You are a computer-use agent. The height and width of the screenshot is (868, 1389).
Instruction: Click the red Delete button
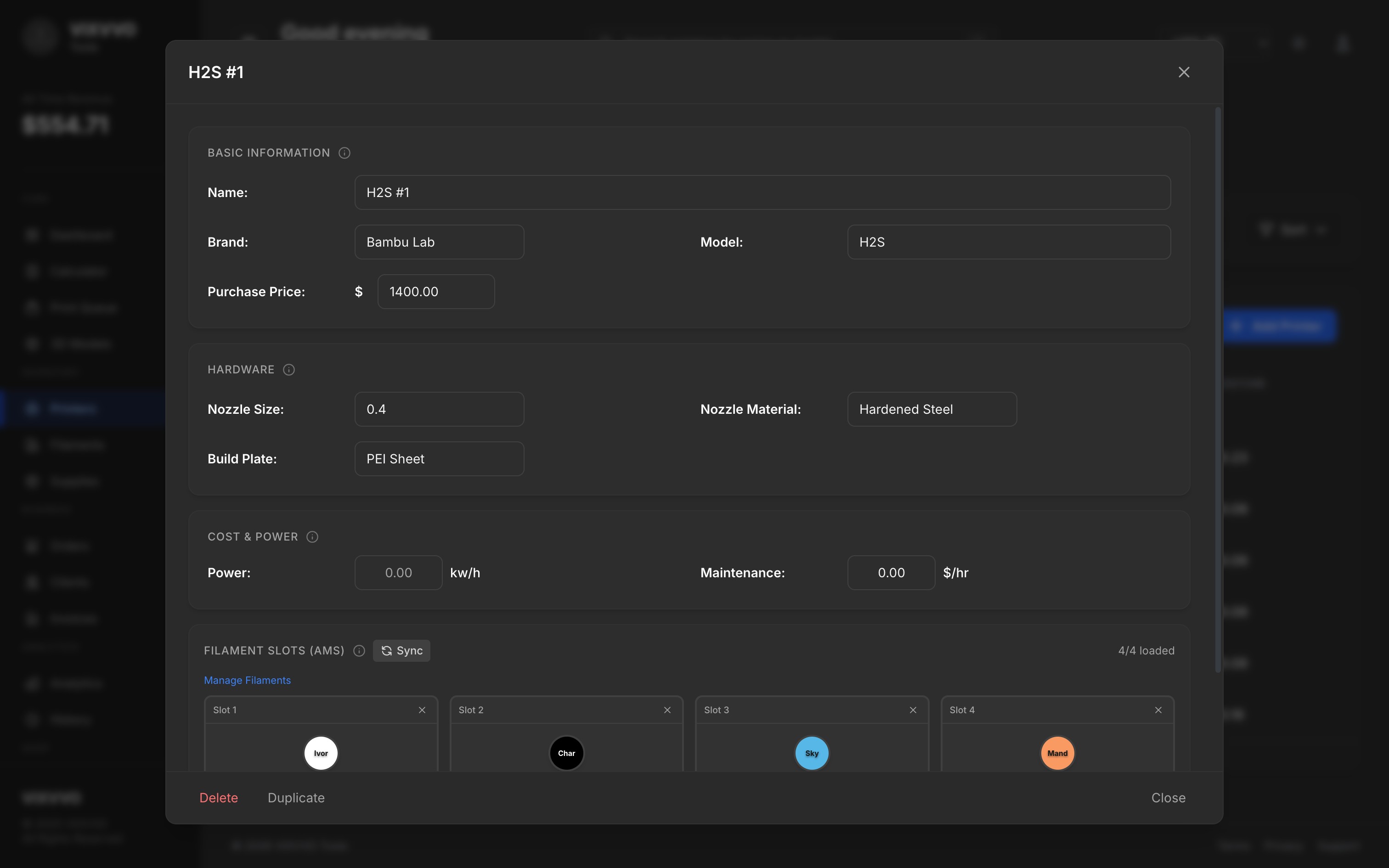[219, 798]
